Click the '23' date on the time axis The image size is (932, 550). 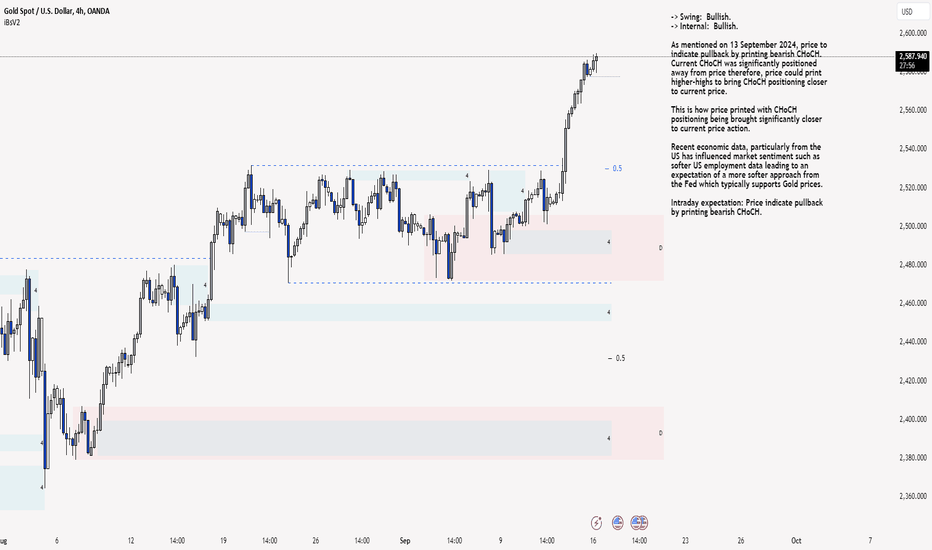click(x=685, y=540)
